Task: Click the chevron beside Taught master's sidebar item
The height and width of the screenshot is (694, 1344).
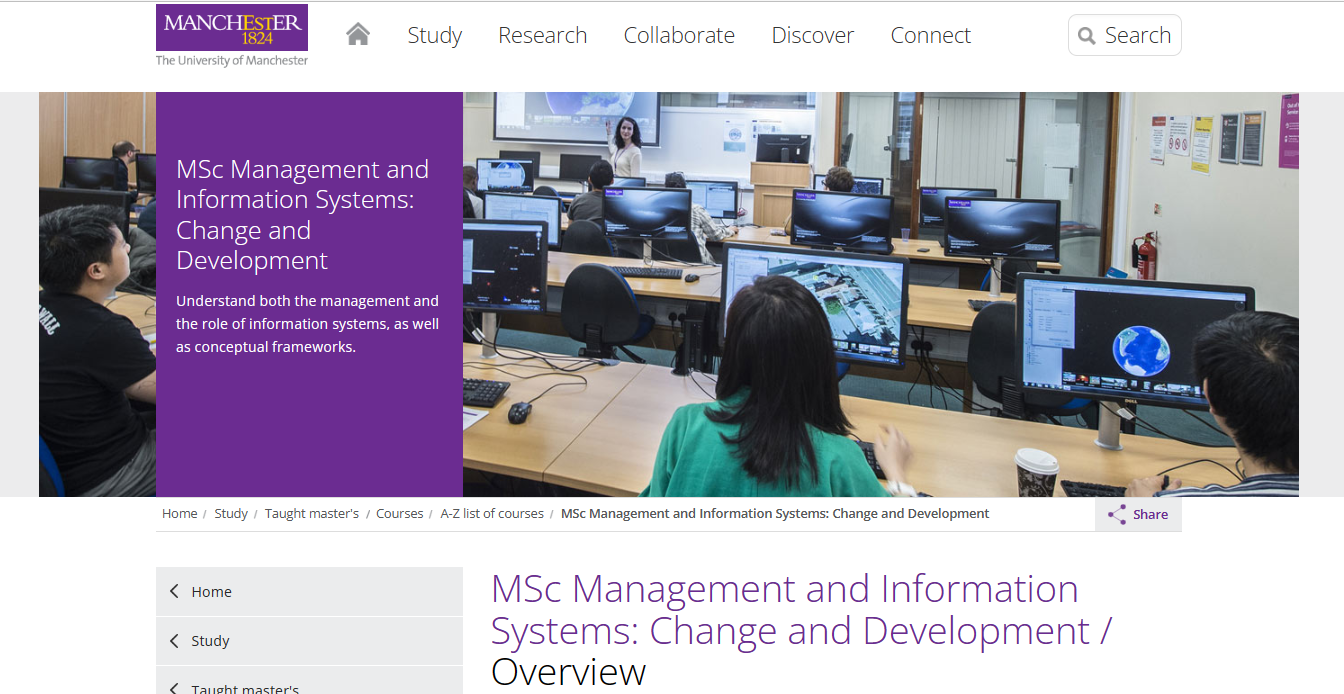Action: pos(174,687)
